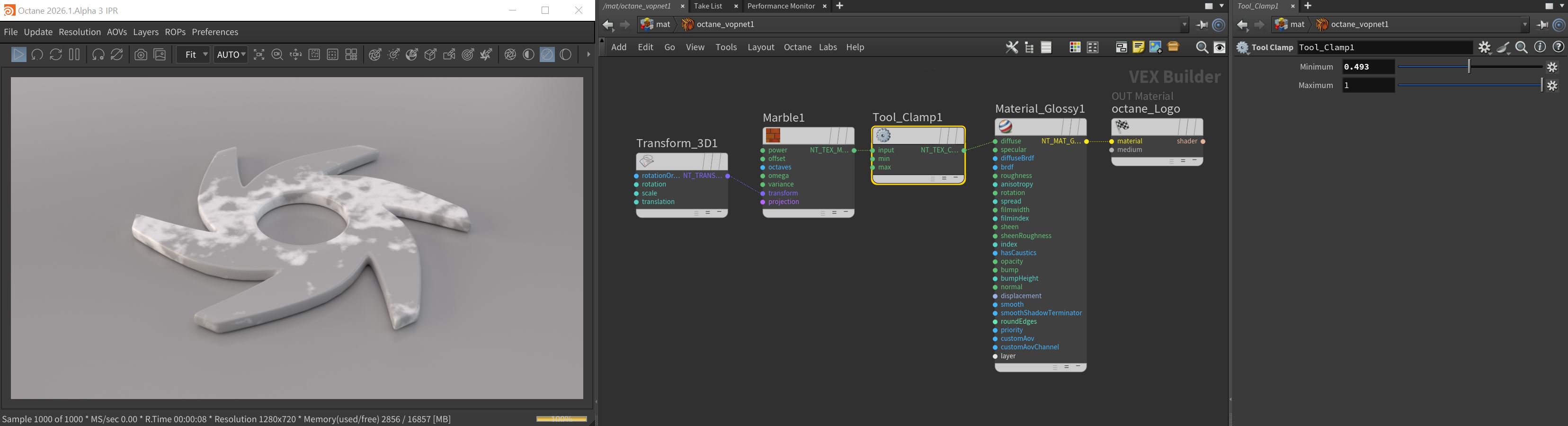The width and height of the screenshot is (1568, 426).
Task: Click the Minimum slider handle
Action: (x=1469, y=67)
